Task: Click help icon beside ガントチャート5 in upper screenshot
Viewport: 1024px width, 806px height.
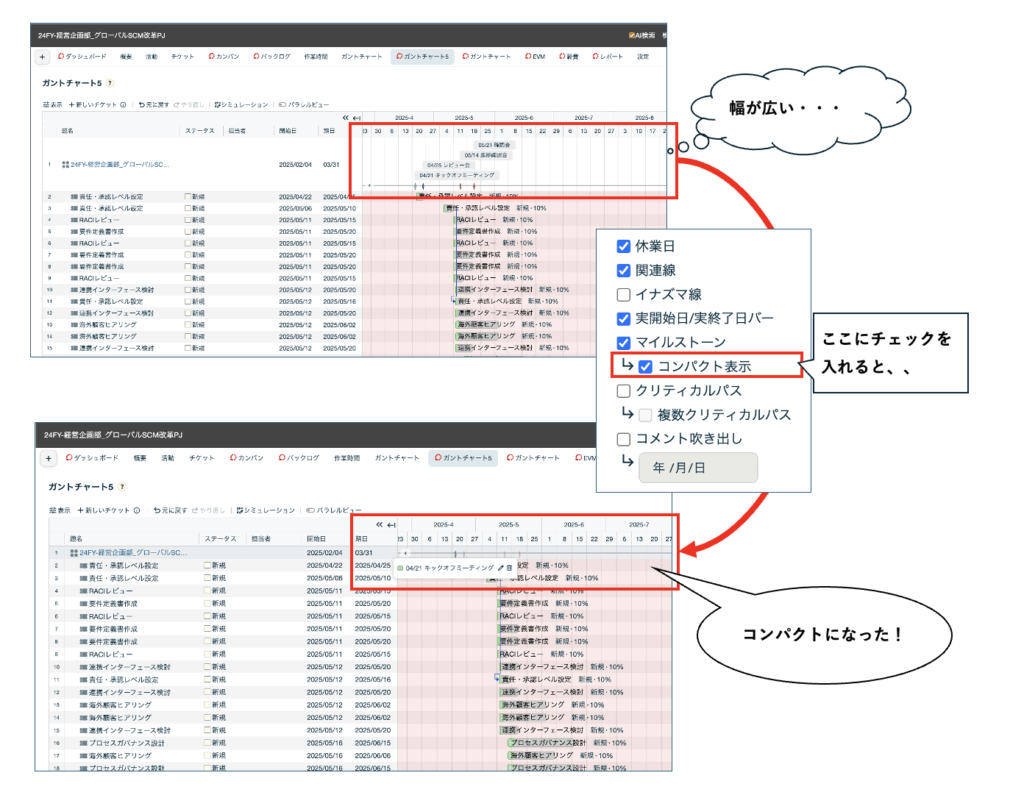Action: tap(109, 83)
